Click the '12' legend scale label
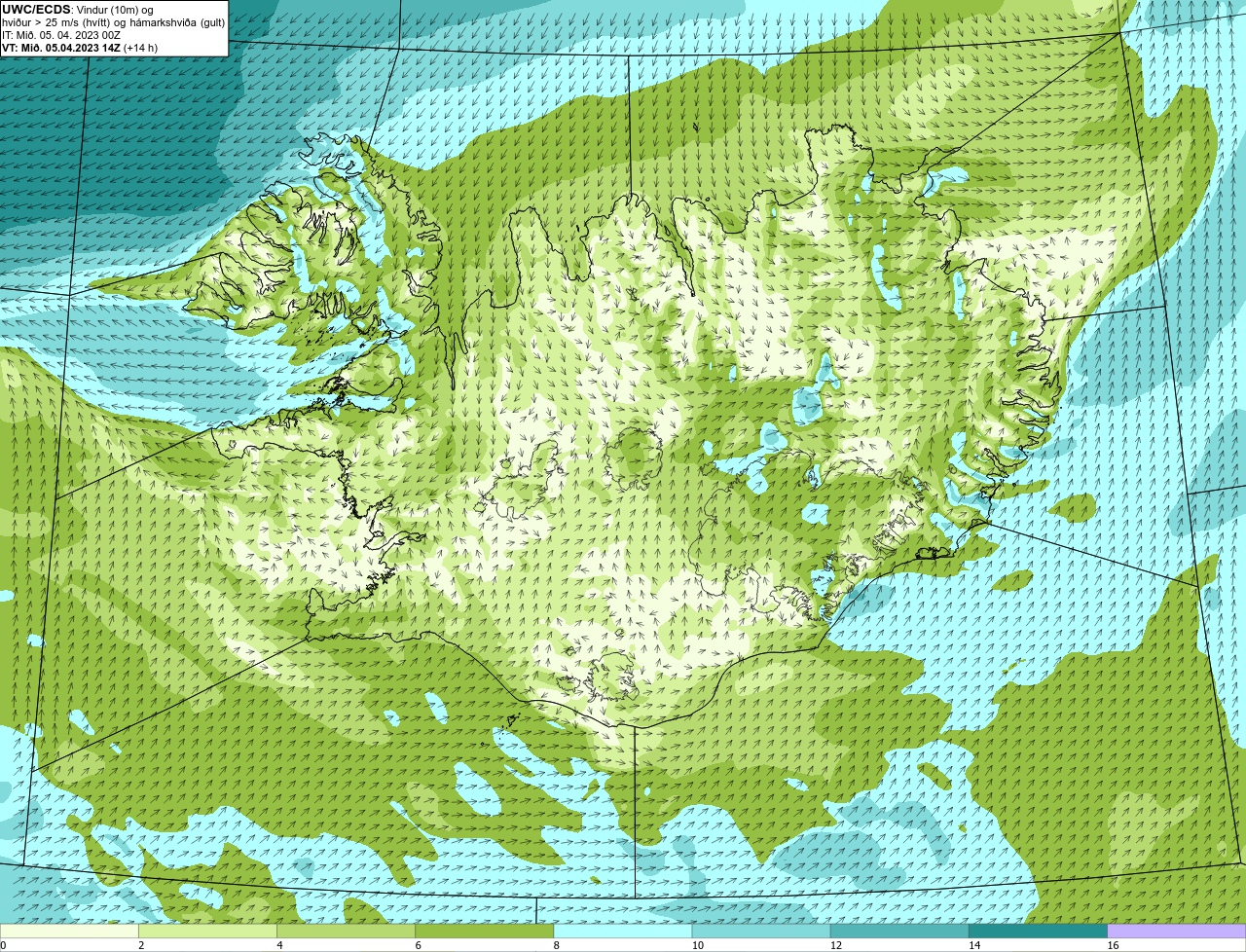This screenshot has height=952, width=1246. click(835, 945)
